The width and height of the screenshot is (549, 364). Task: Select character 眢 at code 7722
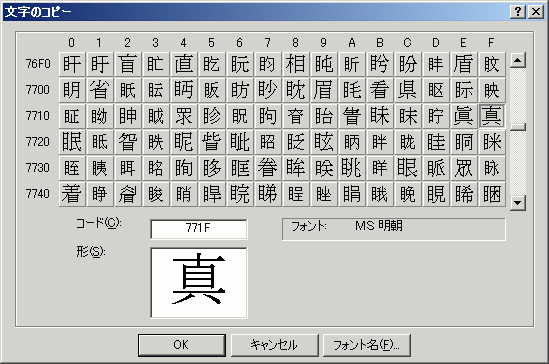(128, 142)
